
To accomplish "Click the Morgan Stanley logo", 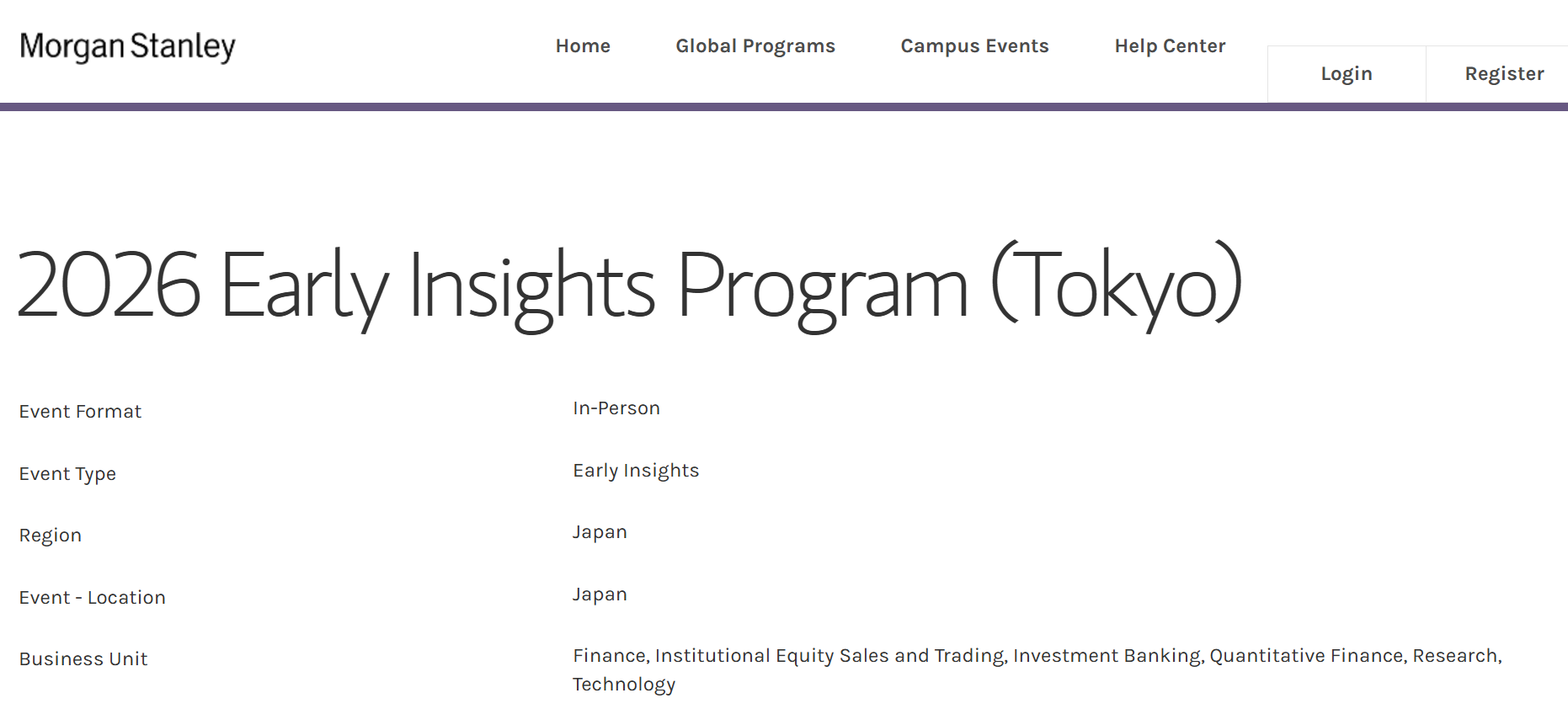I will pos(127,46).
